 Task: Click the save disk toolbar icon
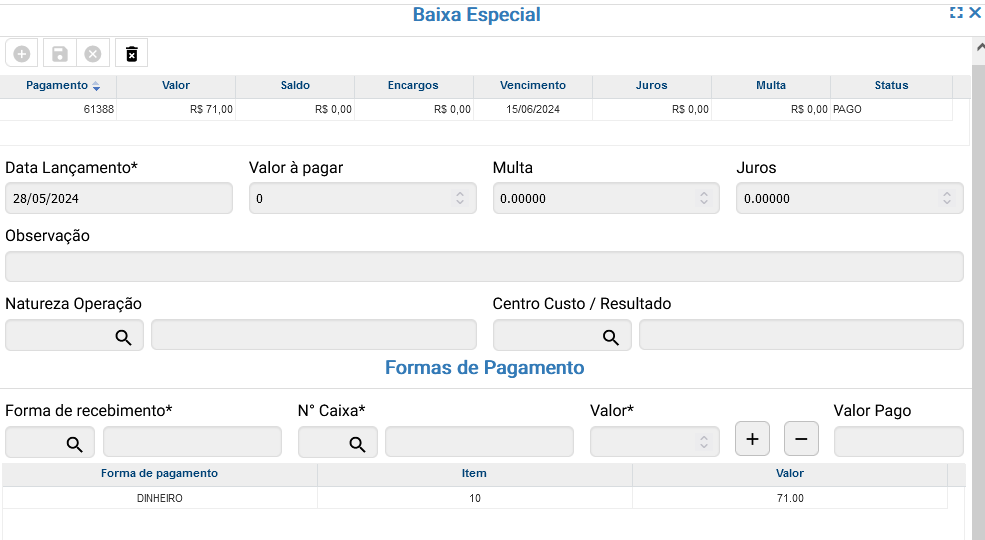(59, 53)
